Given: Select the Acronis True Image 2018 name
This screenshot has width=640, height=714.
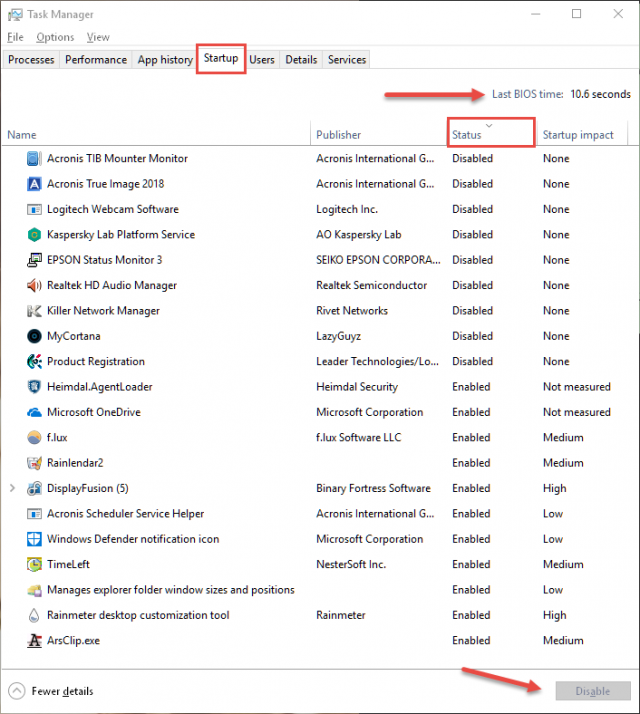Looking at the screenshot, I should click(106, 184).
